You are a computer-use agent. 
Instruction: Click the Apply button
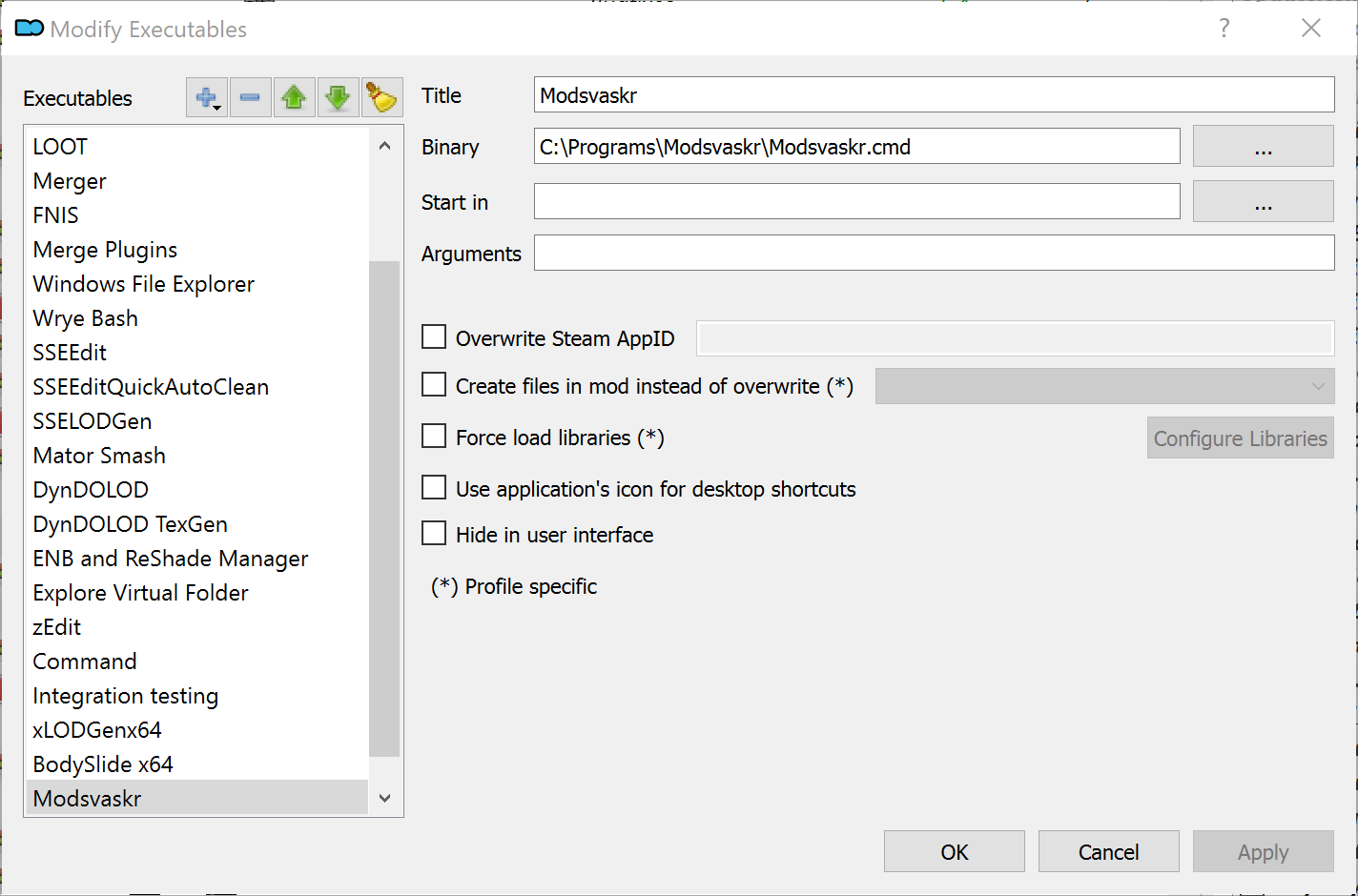click(x=1263, y=851)
